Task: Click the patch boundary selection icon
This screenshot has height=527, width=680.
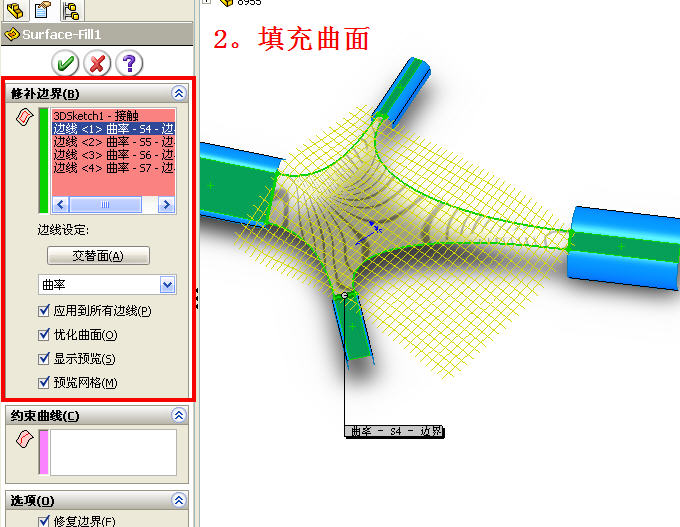Action: click(24, 117)
